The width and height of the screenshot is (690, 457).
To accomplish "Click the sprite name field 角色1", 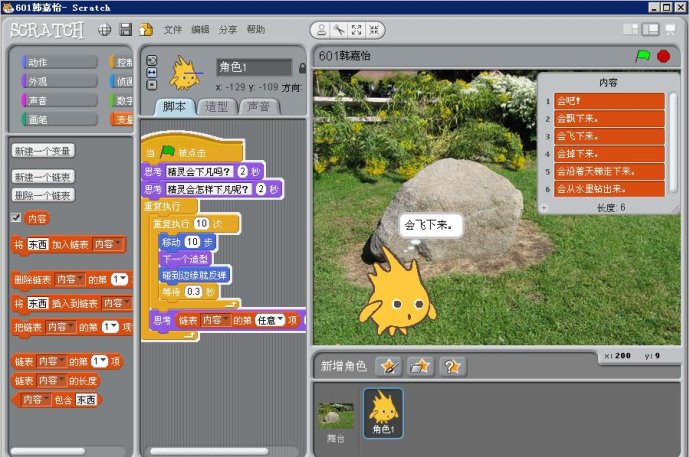I will 254,67.
